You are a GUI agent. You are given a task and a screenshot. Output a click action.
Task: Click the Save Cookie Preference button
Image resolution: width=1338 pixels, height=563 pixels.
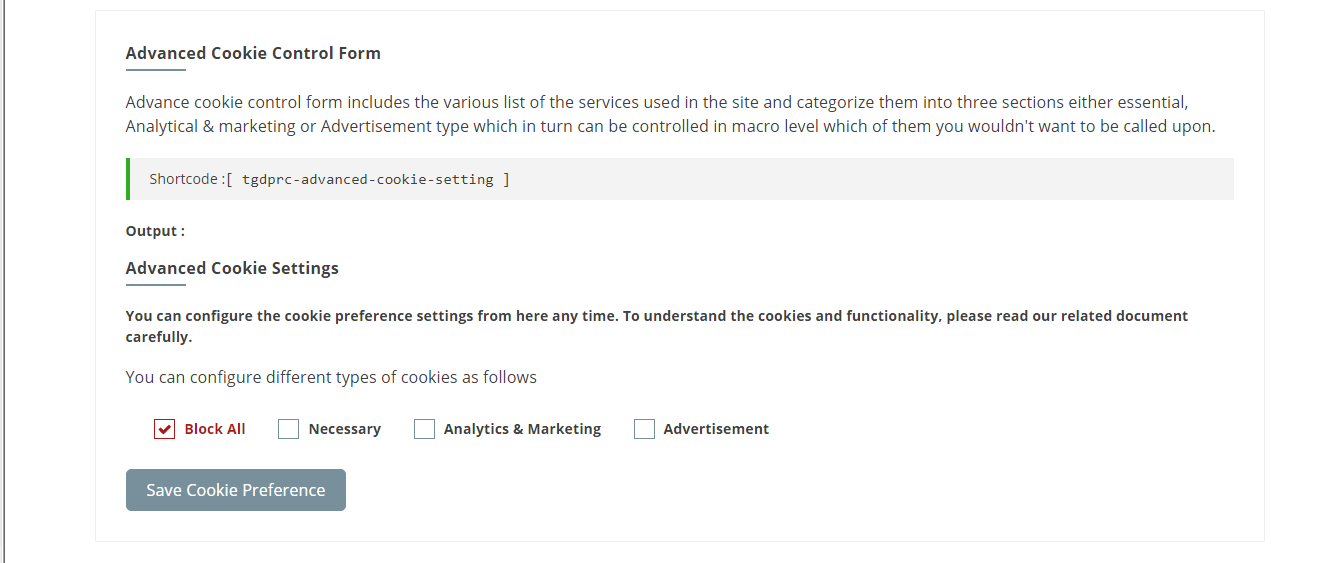(236, 490)
